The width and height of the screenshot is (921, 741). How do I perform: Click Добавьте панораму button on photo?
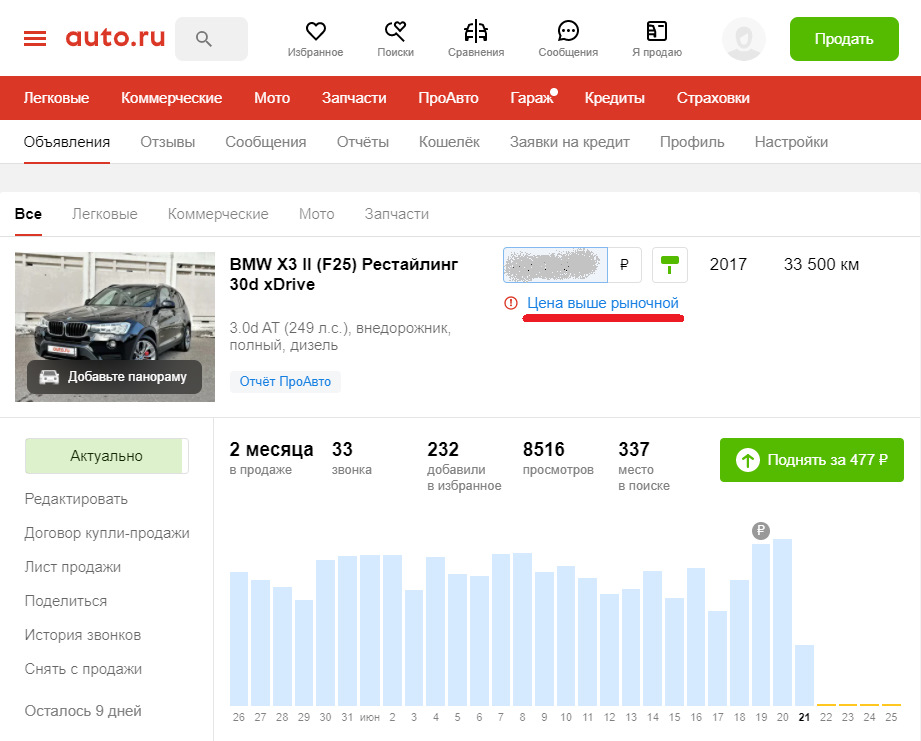115,377
